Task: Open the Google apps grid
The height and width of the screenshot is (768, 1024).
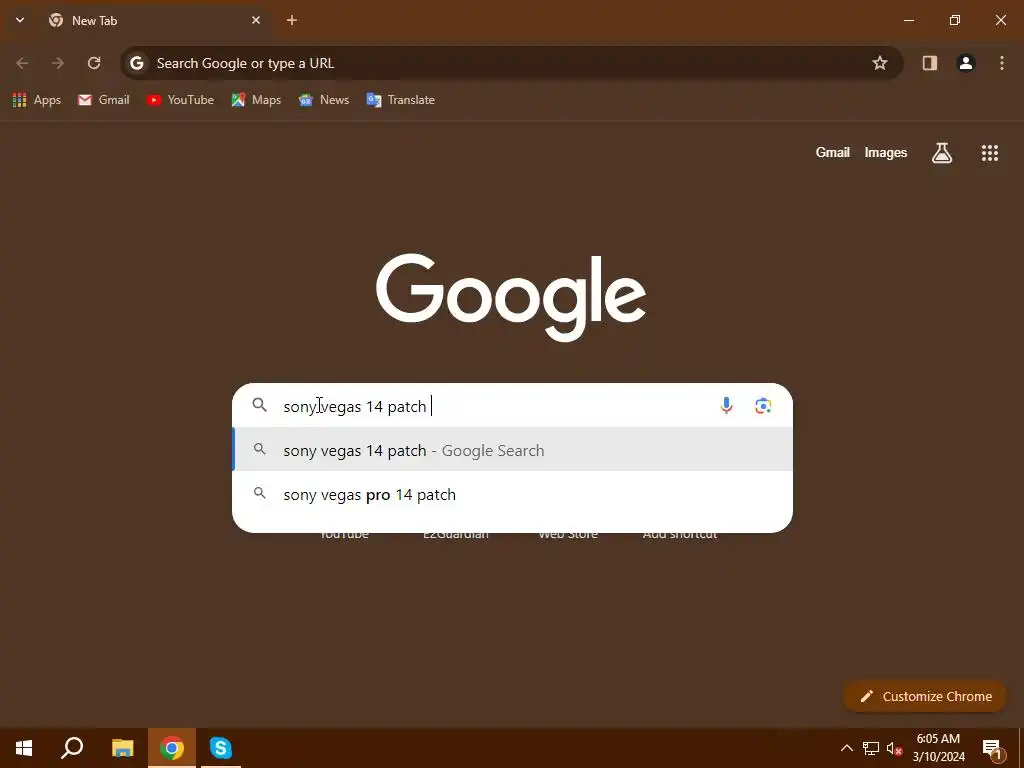Action: click(990, 153)
